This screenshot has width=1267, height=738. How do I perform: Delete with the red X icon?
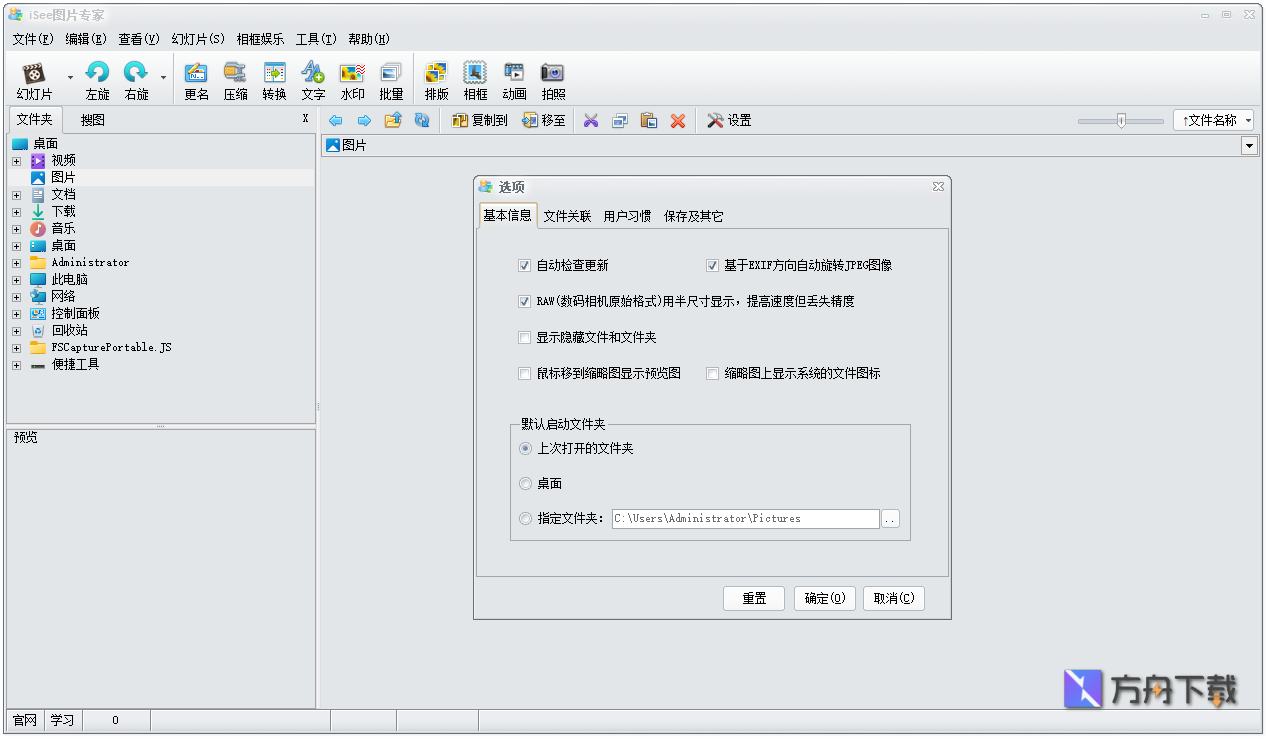click(x=678, y=120)
